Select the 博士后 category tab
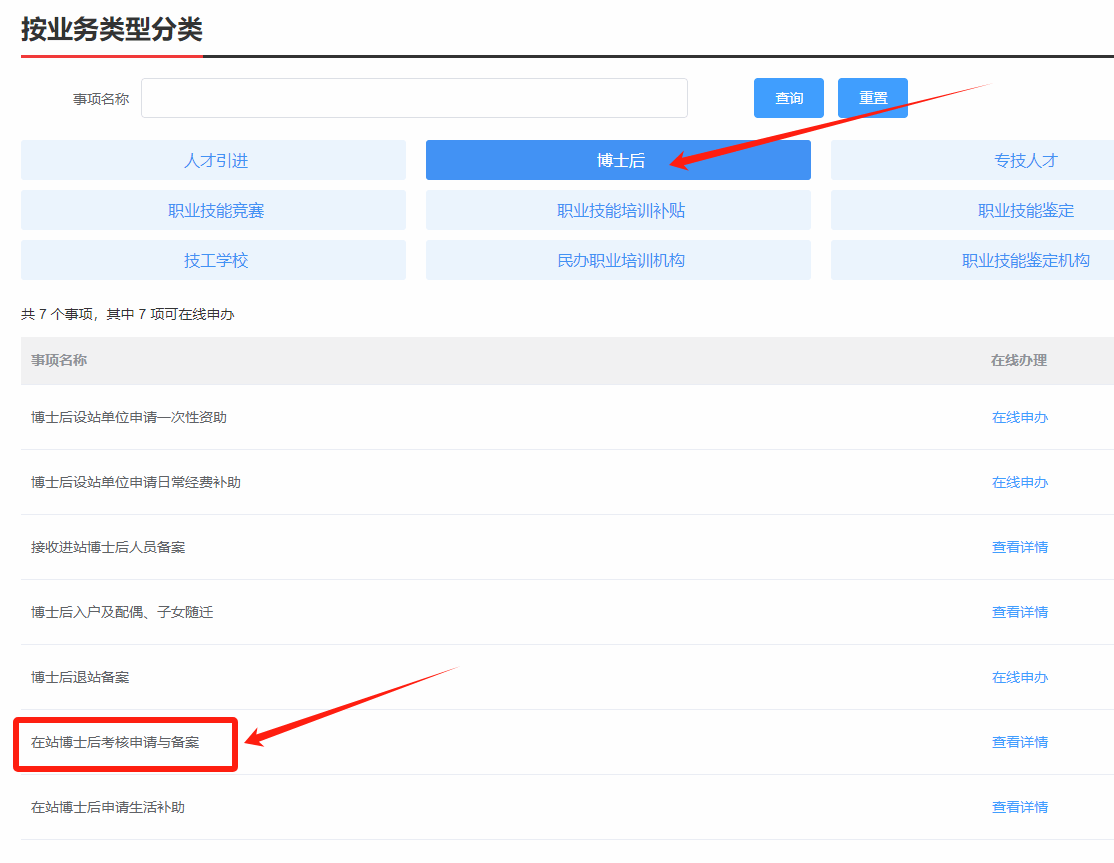The height and width of the screenshot is (863, 1114). (x=618, y=160)
